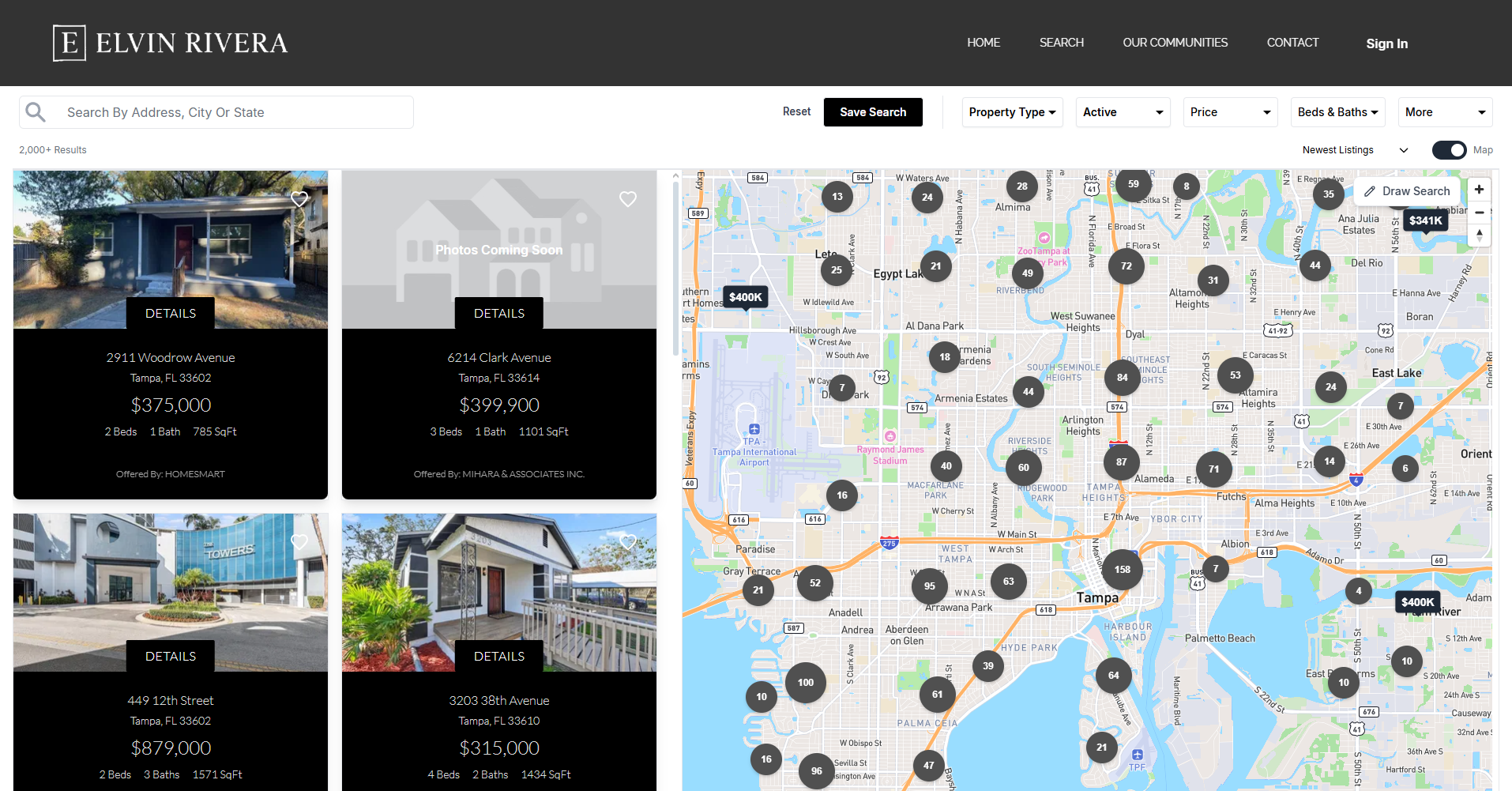Zoom out of the map with minus icon
Viewport: 1512px width, 791px height.
pos(1478,213)
